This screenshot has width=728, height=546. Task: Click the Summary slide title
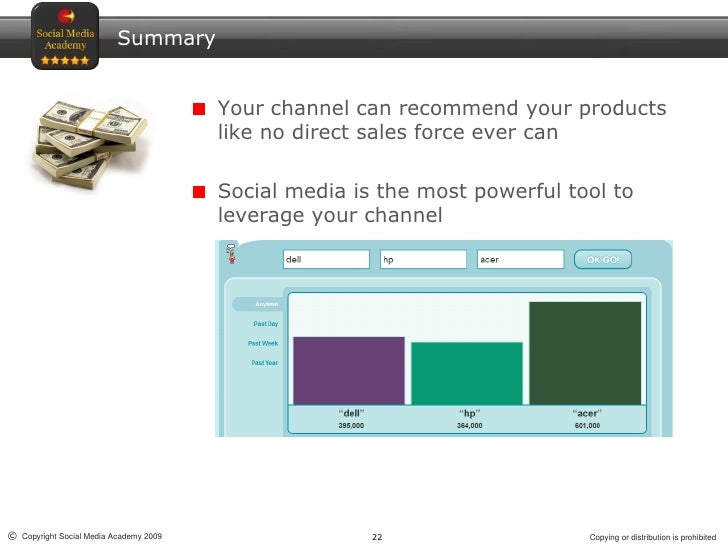pyautogui.click(x=166, y=38)
